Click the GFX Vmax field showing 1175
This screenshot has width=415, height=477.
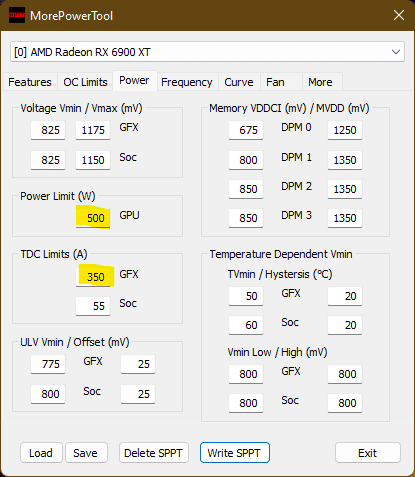[x=93, y=130]
